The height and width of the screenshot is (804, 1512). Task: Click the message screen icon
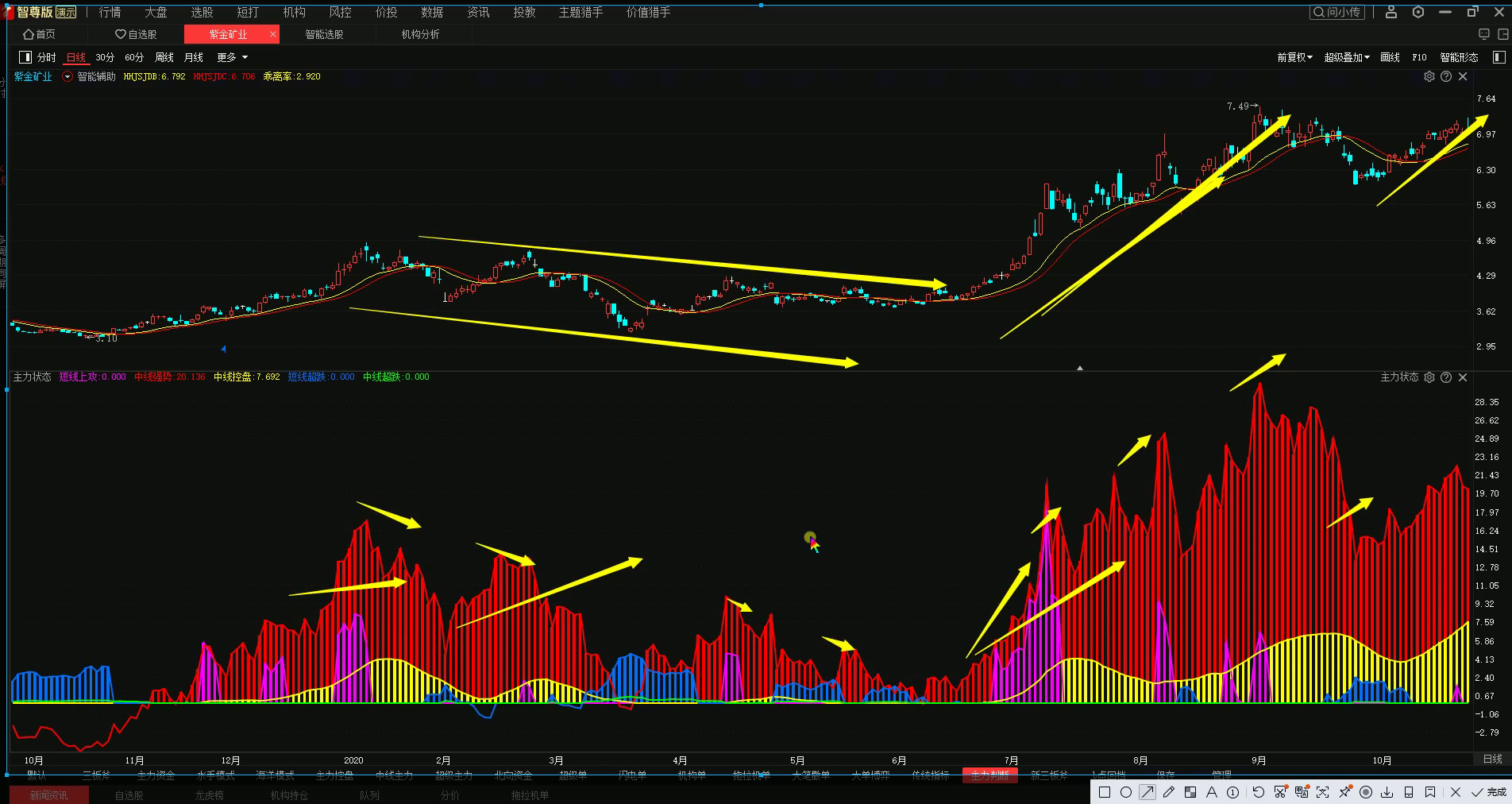click(1483, 34)
